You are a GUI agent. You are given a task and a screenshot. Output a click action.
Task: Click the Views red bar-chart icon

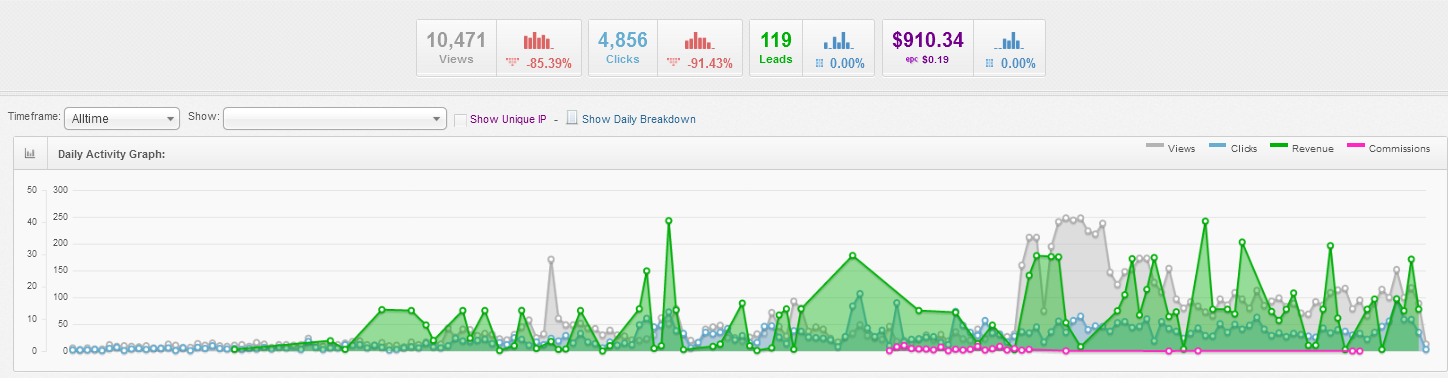[538, 41]
